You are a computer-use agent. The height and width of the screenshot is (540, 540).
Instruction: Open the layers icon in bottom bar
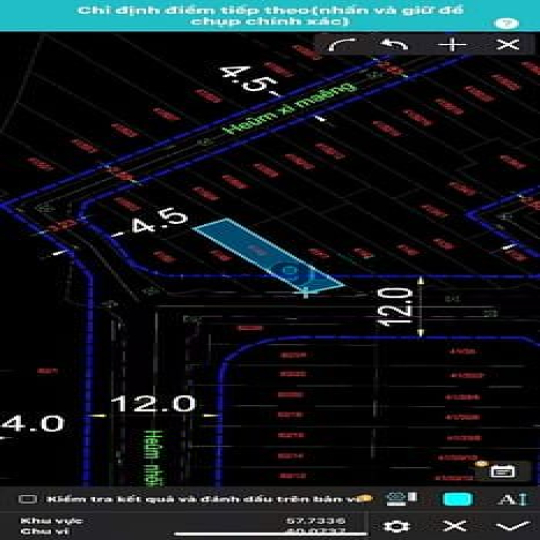(402, 499)
